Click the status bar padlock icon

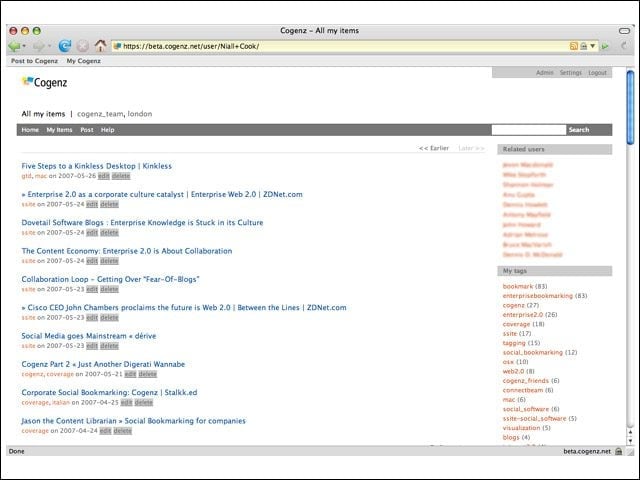point(619,451)
